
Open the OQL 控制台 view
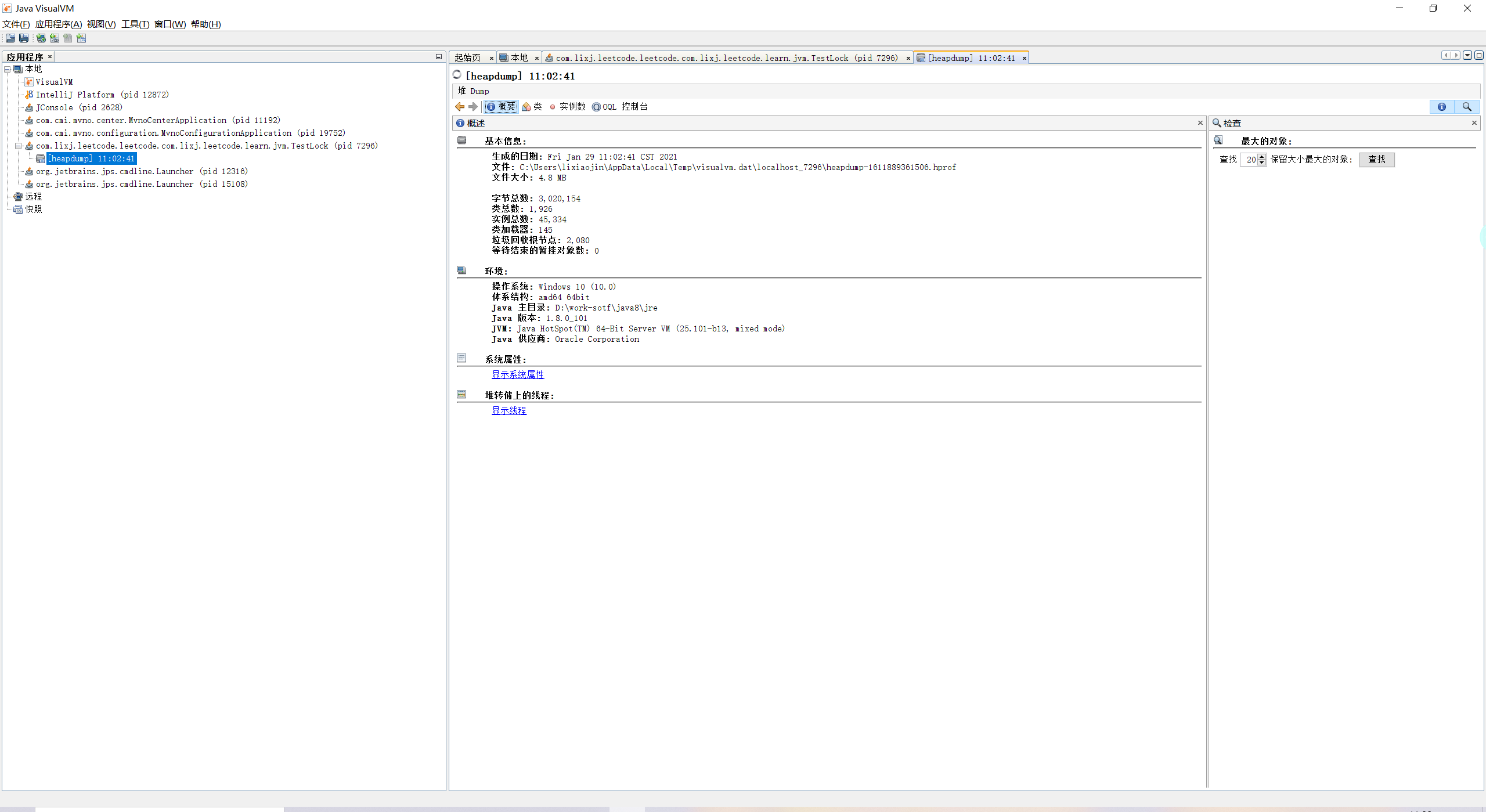coord(619,107)
